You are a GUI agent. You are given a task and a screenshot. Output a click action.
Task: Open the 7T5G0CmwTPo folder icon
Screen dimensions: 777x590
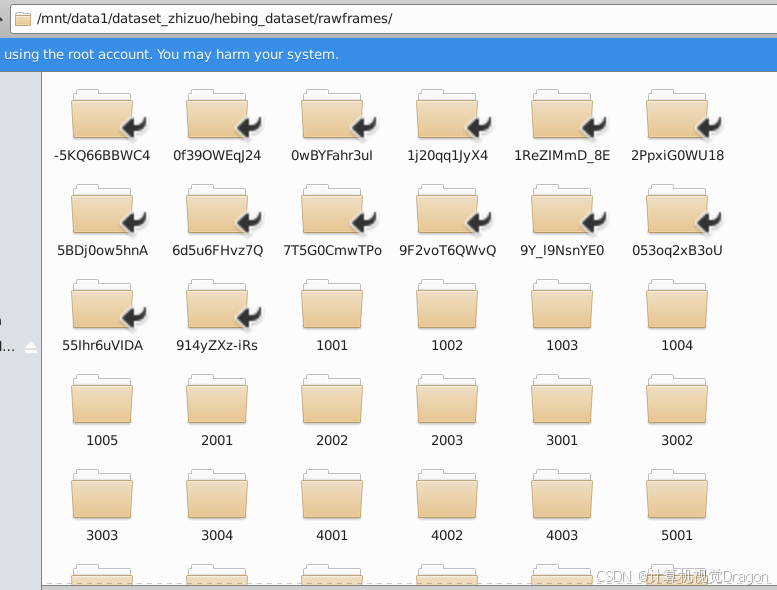coord(332,209)
